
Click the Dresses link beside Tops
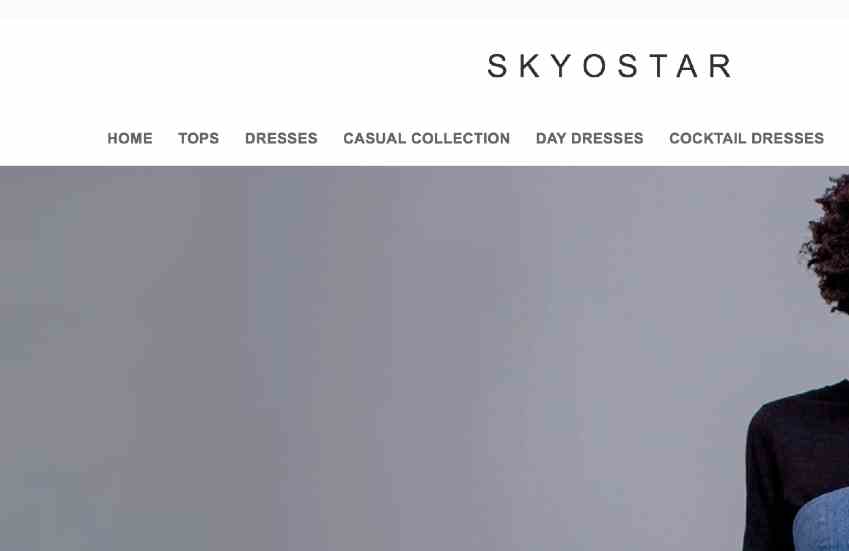tap(281, 139)
